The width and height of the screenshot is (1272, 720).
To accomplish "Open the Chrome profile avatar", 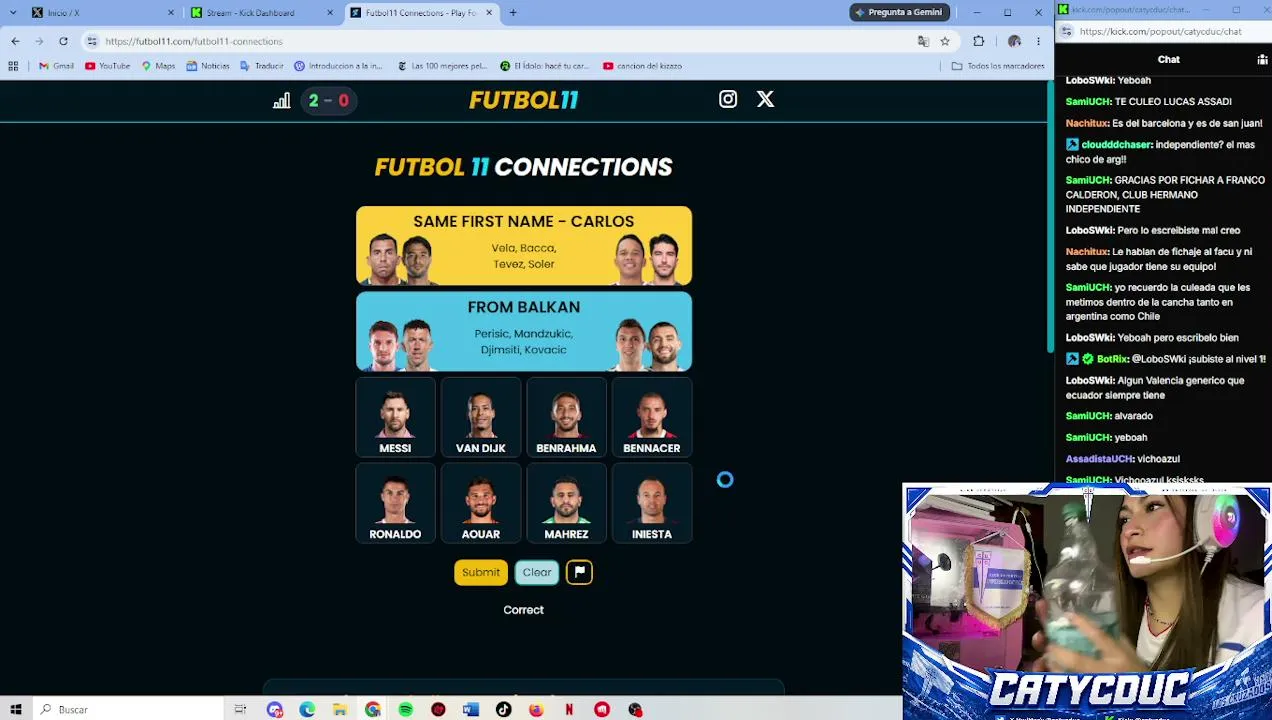I will (1014, 41).
